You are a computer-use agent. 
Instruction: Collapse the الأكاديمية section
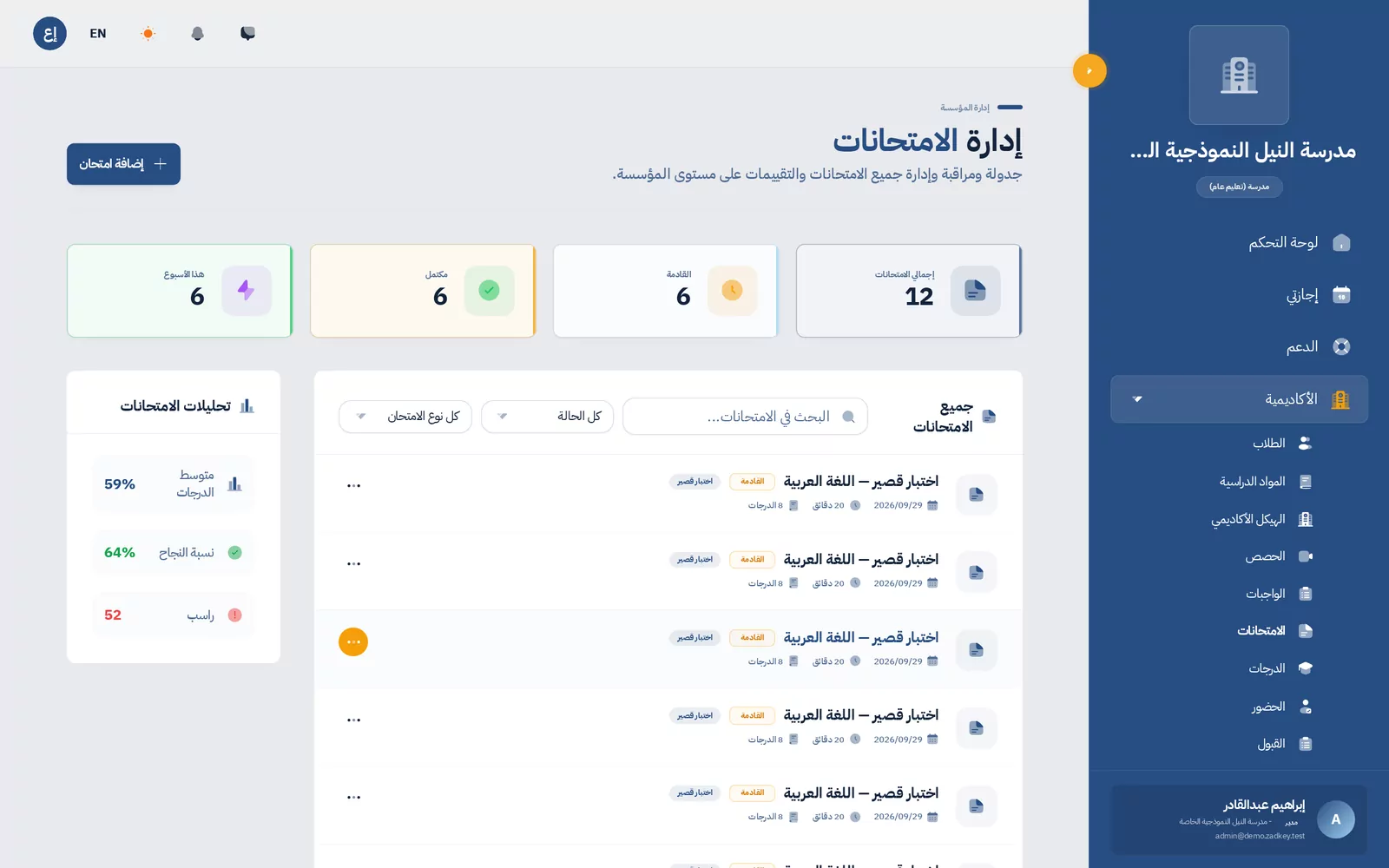pyautogui.click(x=1239, y=399)
